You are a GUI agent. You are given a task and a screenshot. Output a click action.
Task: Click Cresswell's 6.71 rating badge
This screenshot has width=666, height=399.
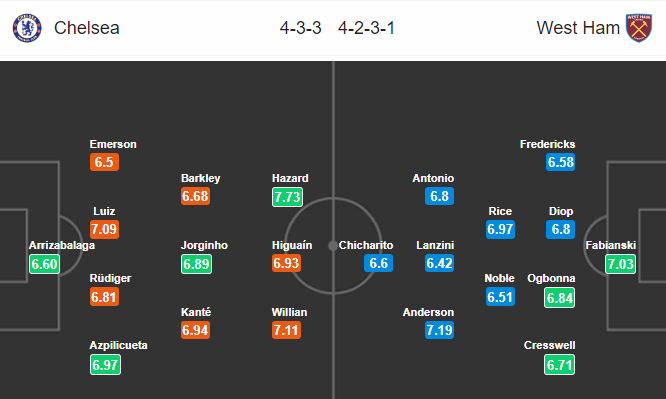(559, 365)
